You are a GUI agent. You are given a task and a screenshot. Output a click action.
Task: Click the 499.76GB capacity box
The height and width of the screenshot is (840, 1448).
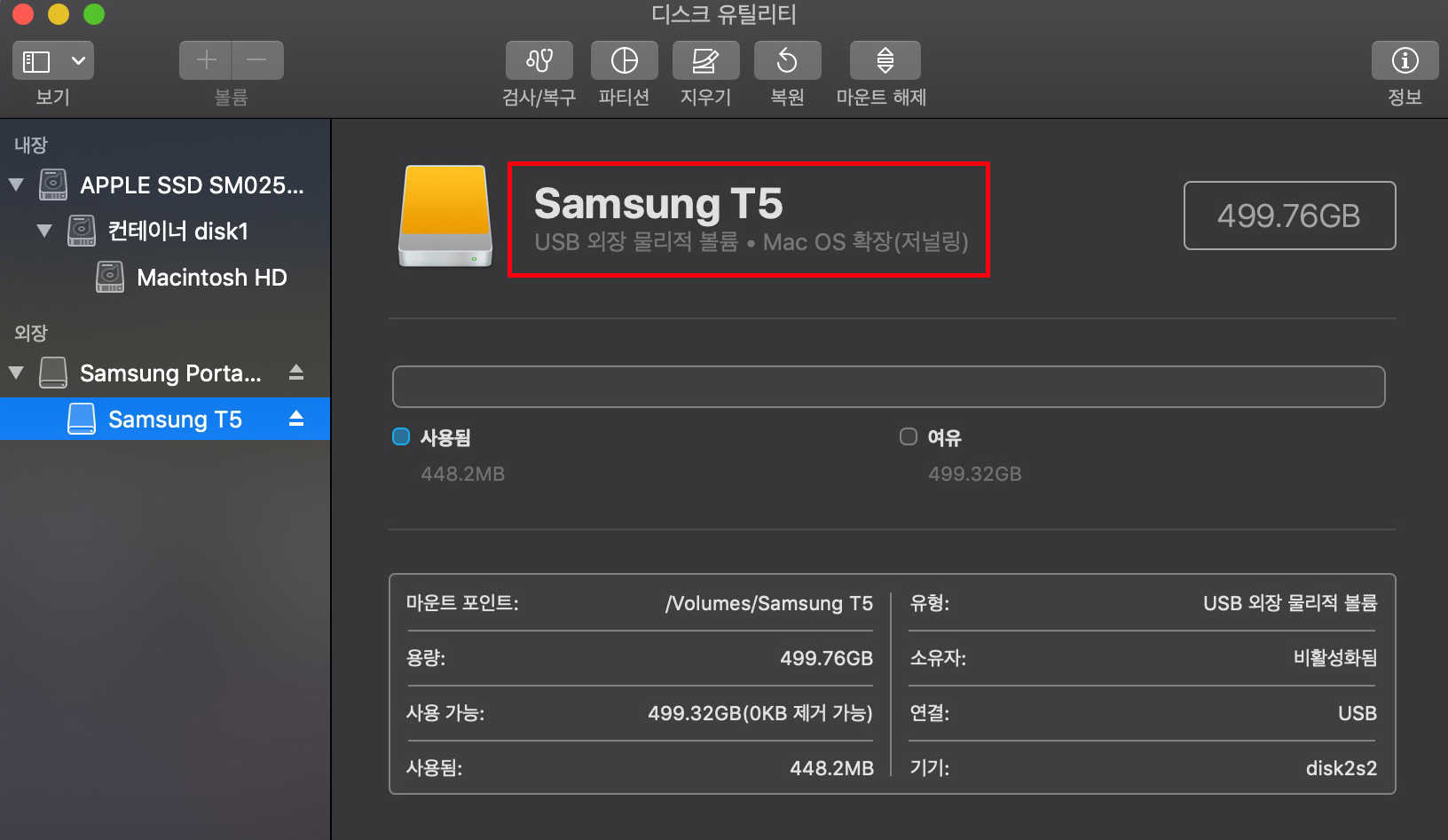coord(1289,216)
